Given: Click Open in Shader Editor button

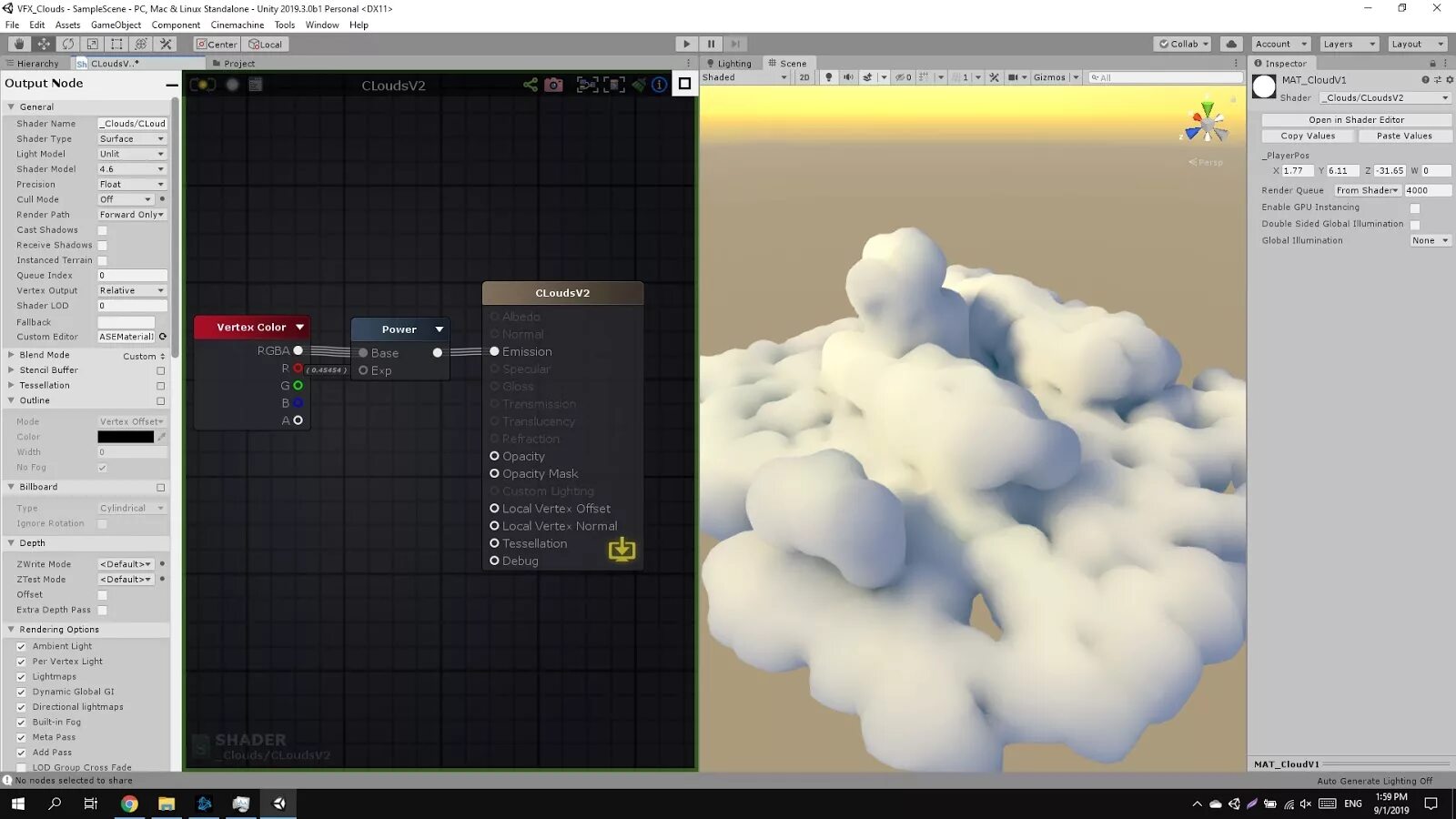Looking at the screenshot, I should tap(1356, 120).
